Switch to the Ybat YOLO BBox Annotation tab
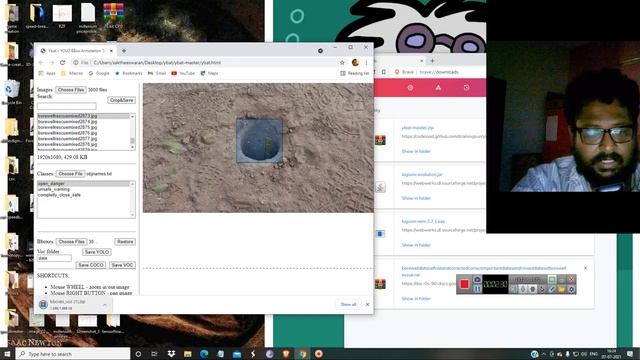This screenshot has height=360, width=640. (x=76, y=51)
